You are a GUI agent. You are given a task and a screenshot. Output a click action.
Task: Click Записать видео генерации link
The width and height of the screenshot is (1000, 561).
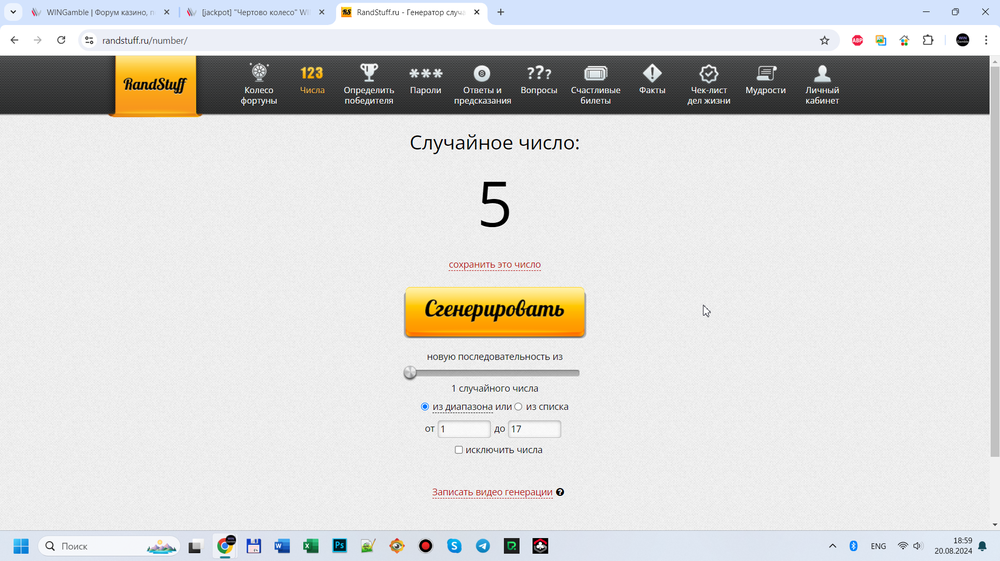(492, 492)
